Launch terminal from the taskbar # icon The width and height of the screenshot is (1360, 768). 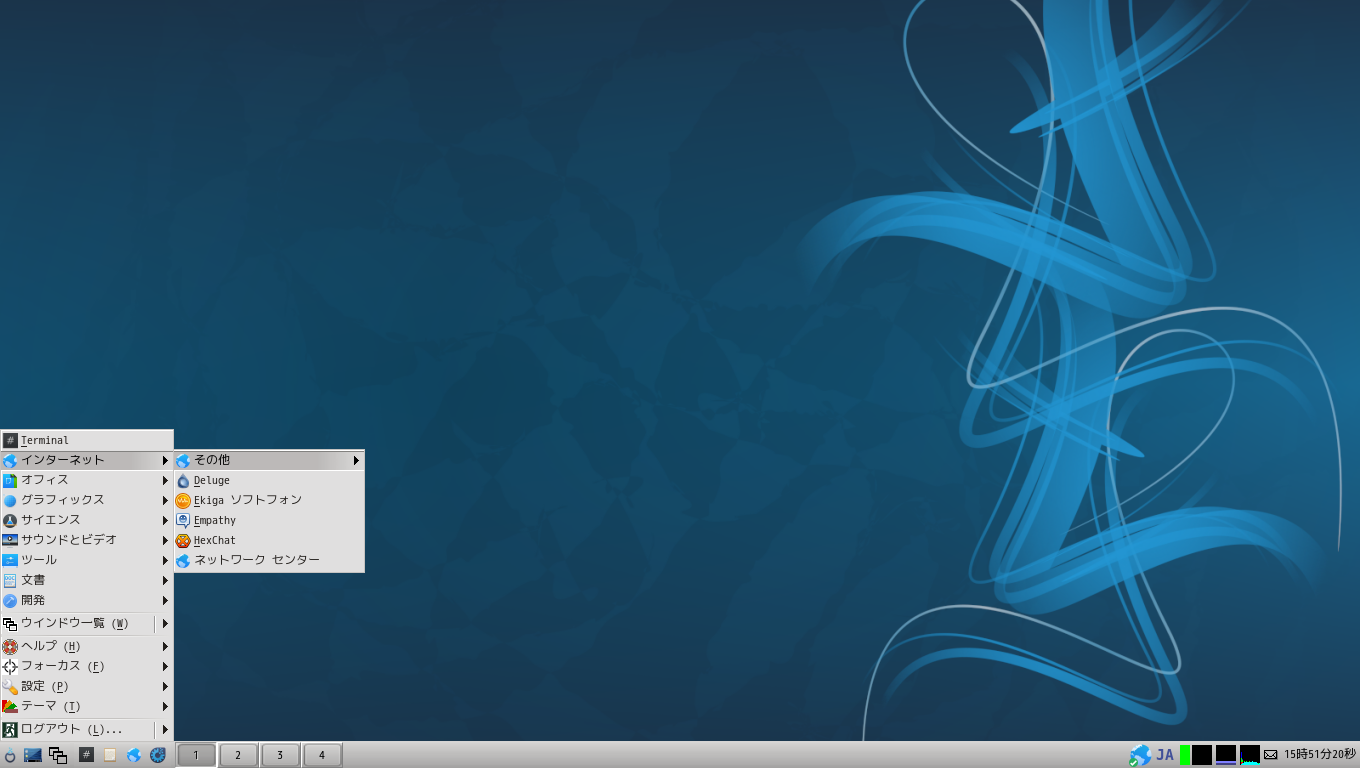pos(86,755)
